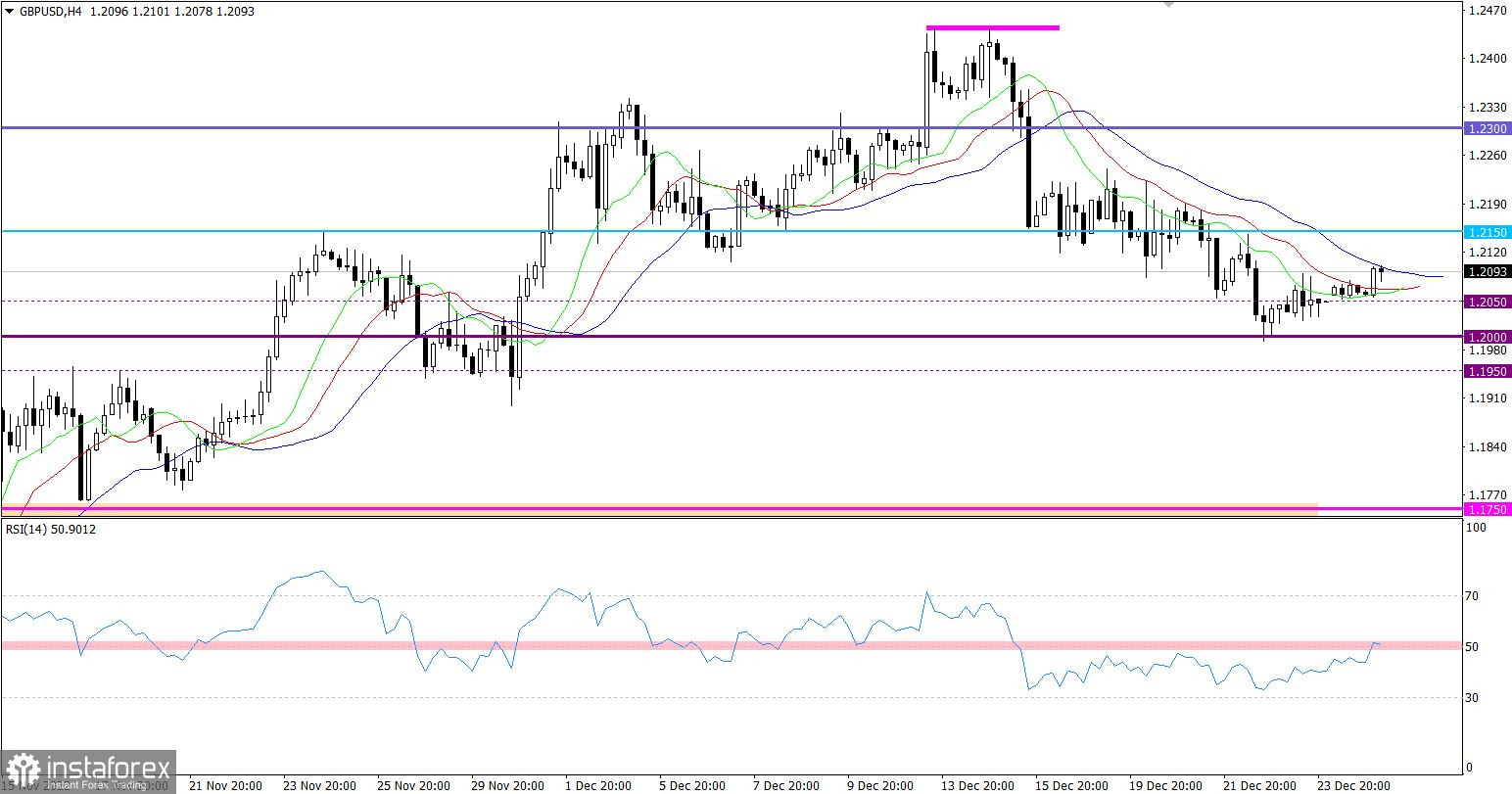
Task: Select the blue-violet horizontal line at 1.2300
Action: [x=732, y=127]
